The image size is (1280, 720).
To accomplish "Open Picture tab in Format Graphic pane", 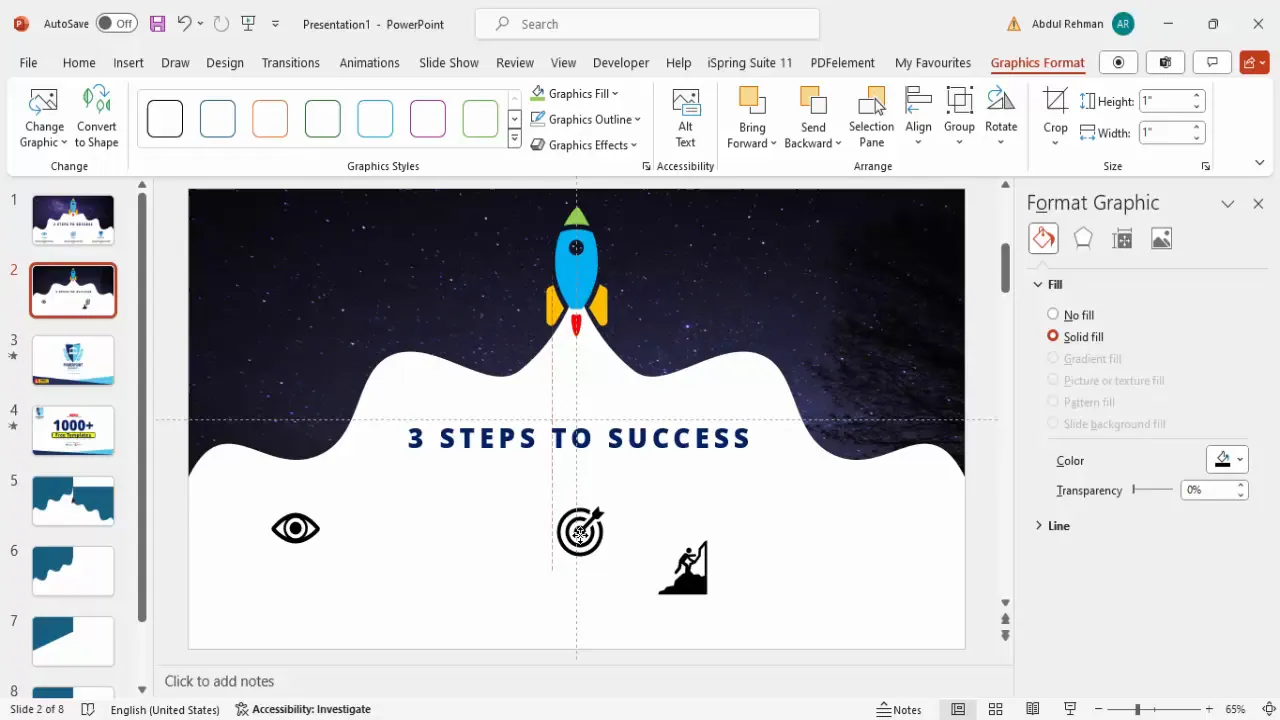I will click(x=1161, y=238).
